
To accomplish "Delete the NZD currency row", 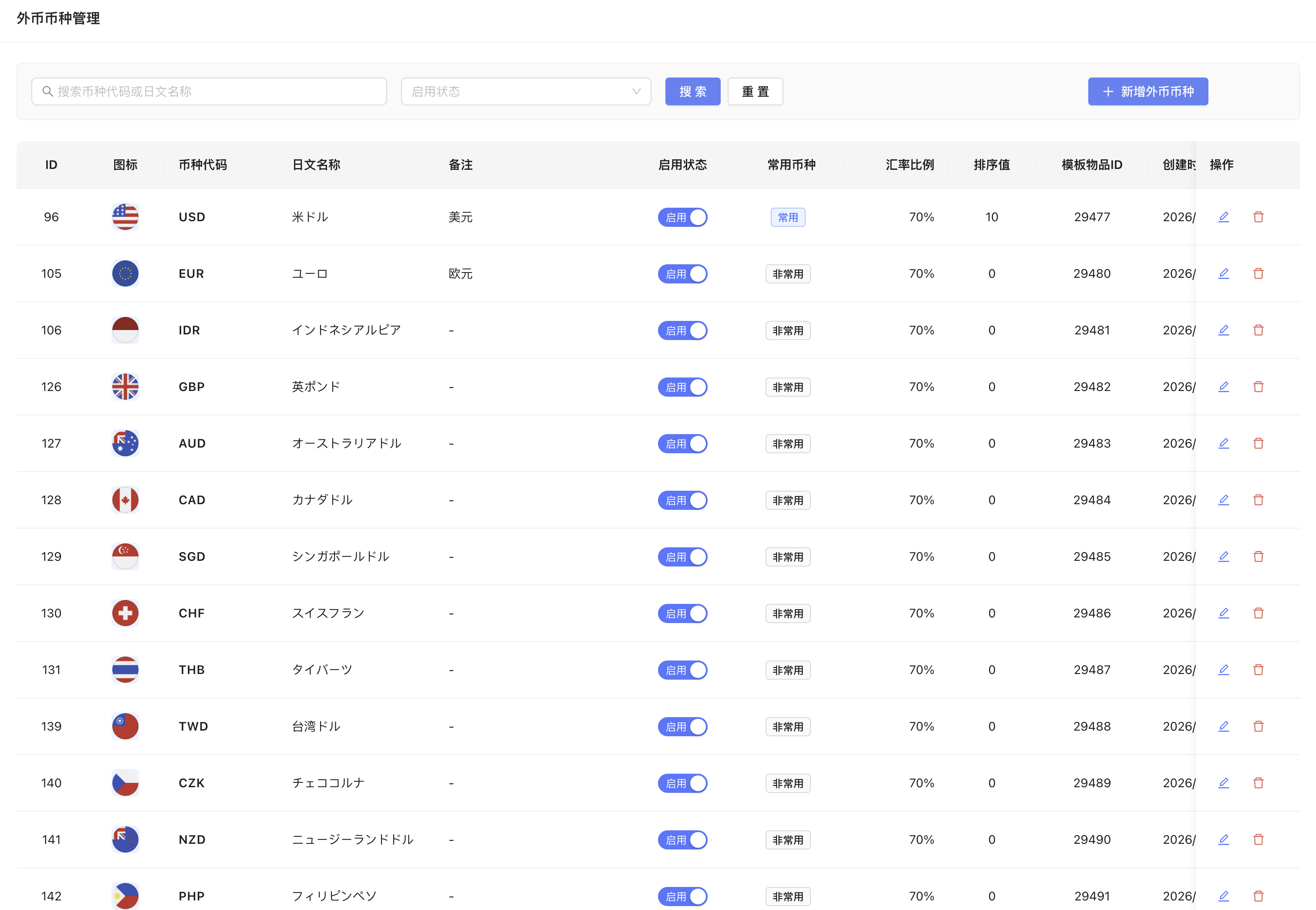I will 1258,839.
